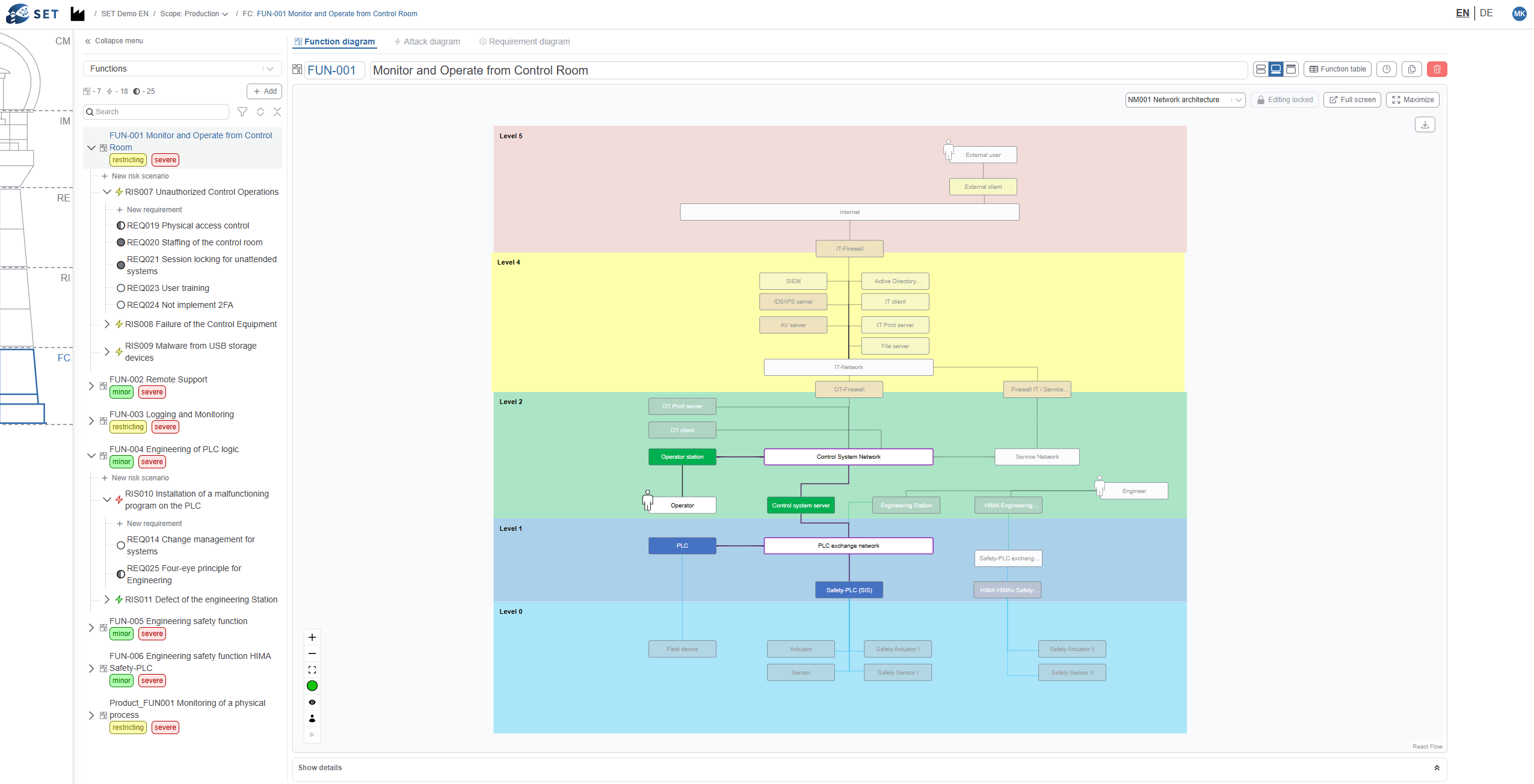Click the greyed play icon in diagram controls
Screen dimensions: 1534x784
click(312, 735)
